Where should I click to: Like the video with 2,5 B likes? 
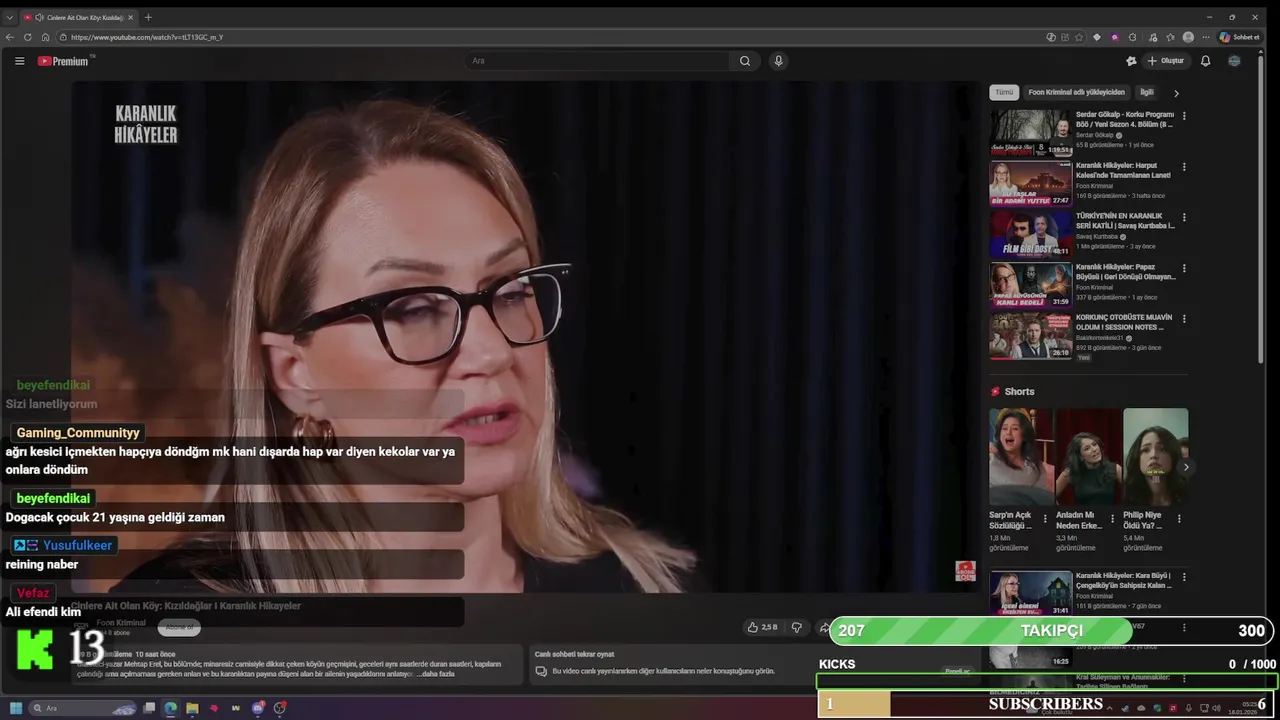(762, 627)
